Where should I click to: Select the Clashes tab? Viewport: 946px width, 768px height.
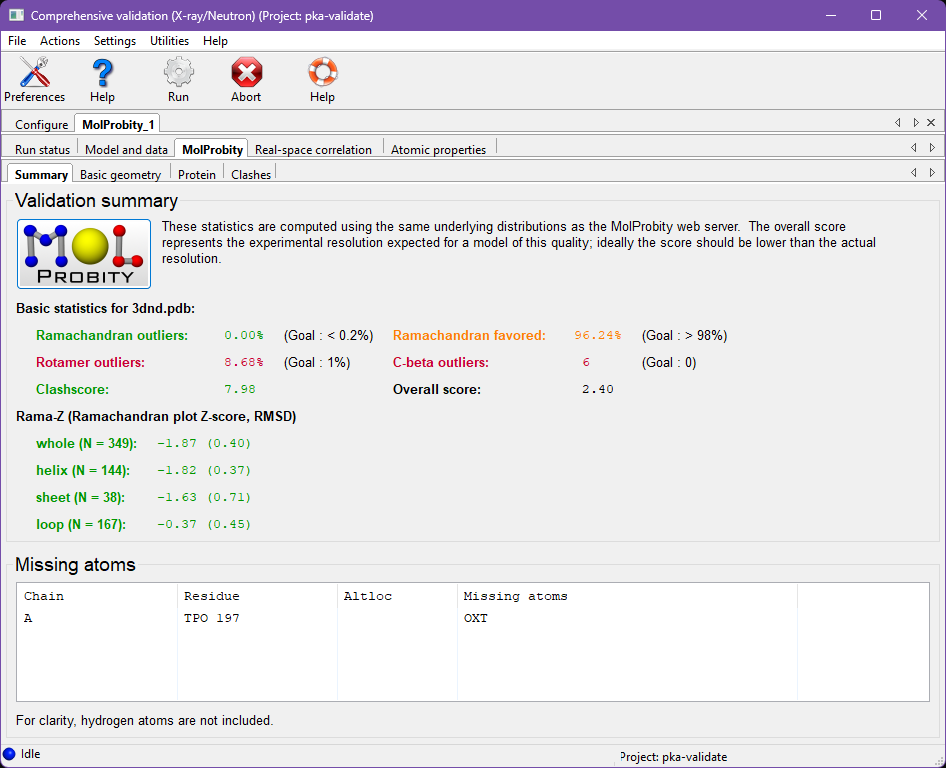[x=250, y=173]
